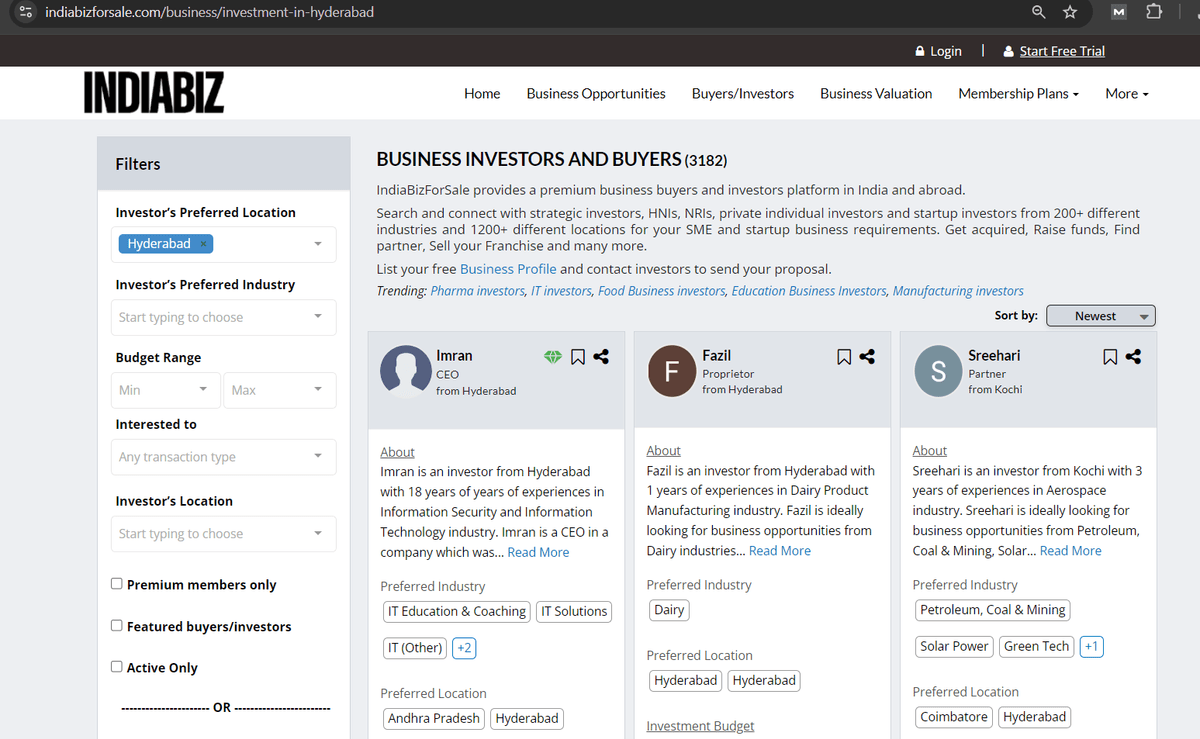Click the IT Solutions industry tag
The width and height of the screenshot is (1200, 739).
pyautogui.click(x=574, y=611)
